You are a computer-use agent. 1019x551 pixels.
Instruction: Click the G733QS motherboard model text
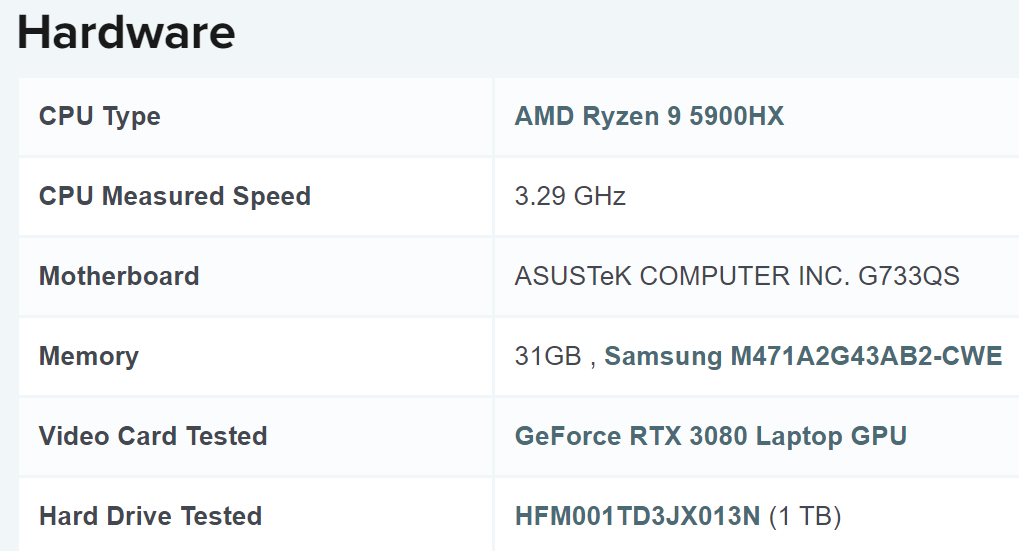pos(909,277)
